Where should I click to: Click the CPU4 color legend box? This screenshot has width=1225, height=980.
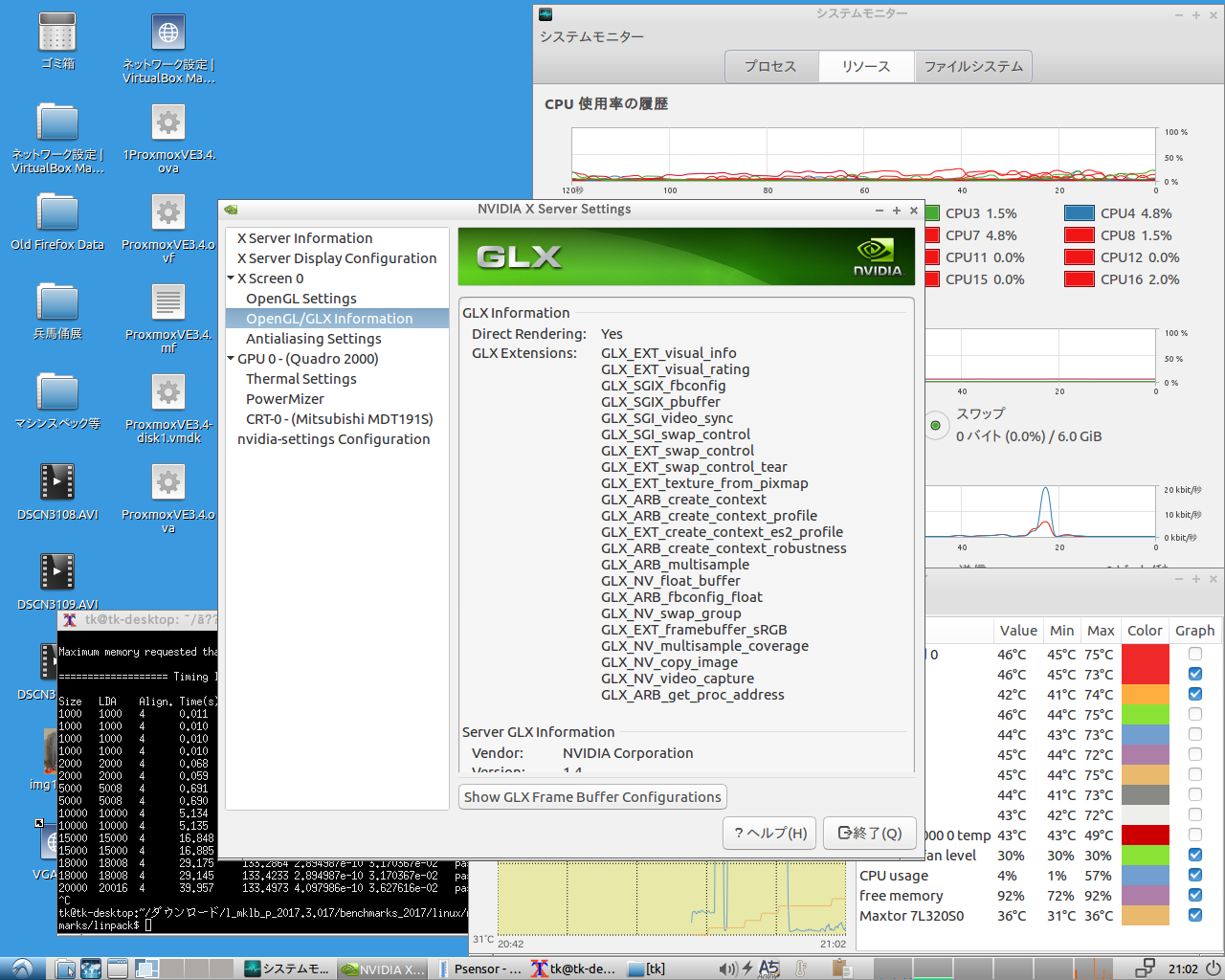(1080, 213)
